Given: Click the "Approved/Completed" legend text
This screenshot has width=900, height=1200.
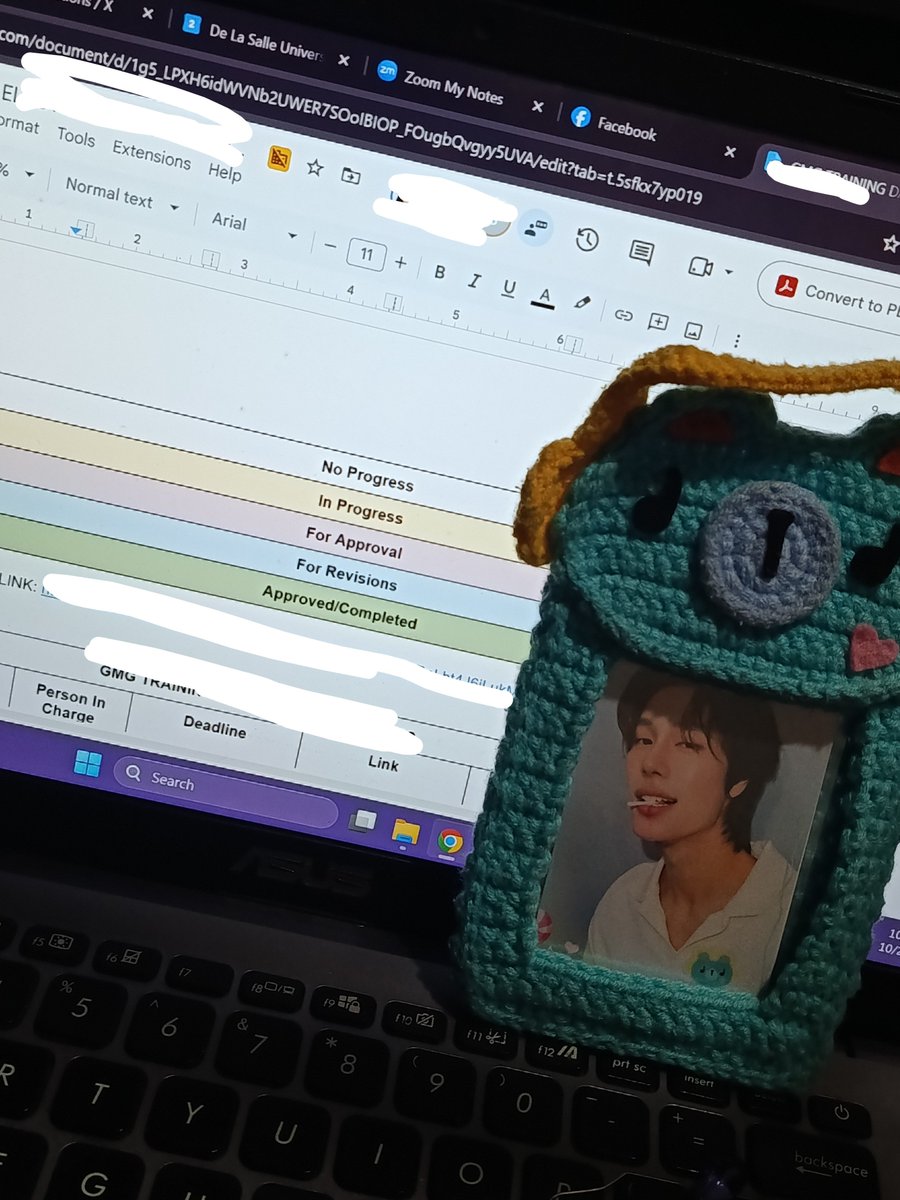Looking at the screenshot, I should pyautogui.click(x=339, y=606).
